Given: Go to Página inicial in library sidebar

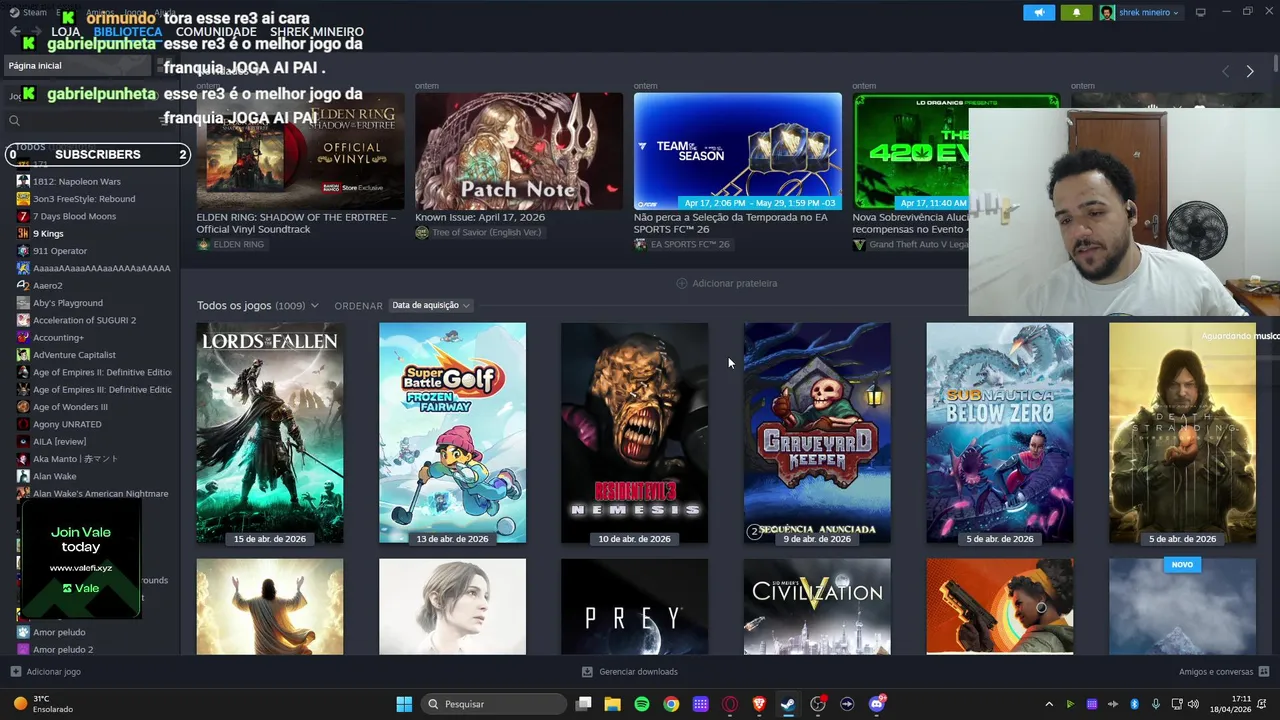Looking at the screenshot, I should click(76, 66).
